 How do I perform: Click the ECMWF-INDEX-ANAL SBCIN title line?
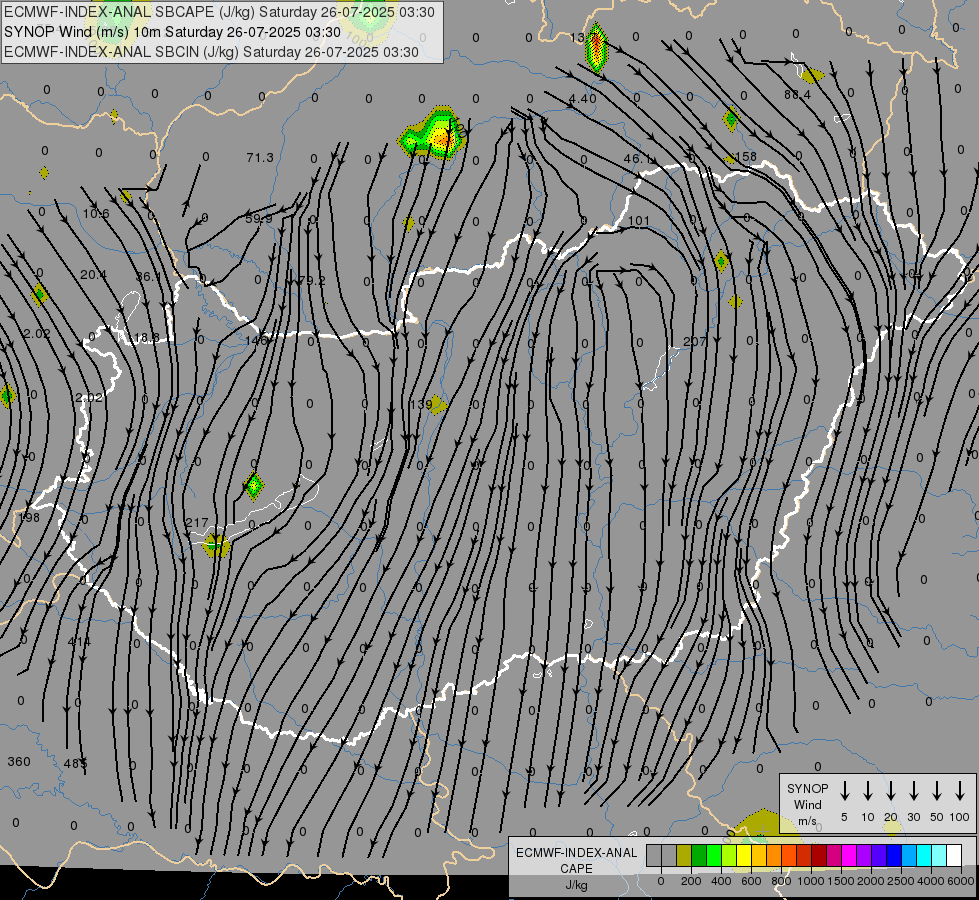pos(211,52)
